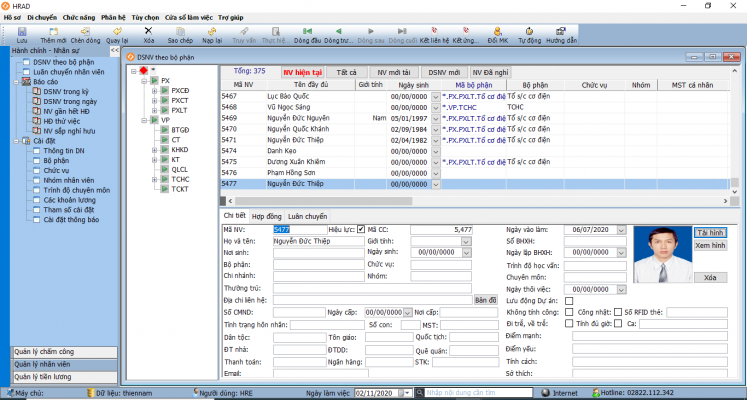Click the NV Đã nghỉ button
Image resolution: width=747 pixels, height=400 pixels.
click(x=490, y=72)
